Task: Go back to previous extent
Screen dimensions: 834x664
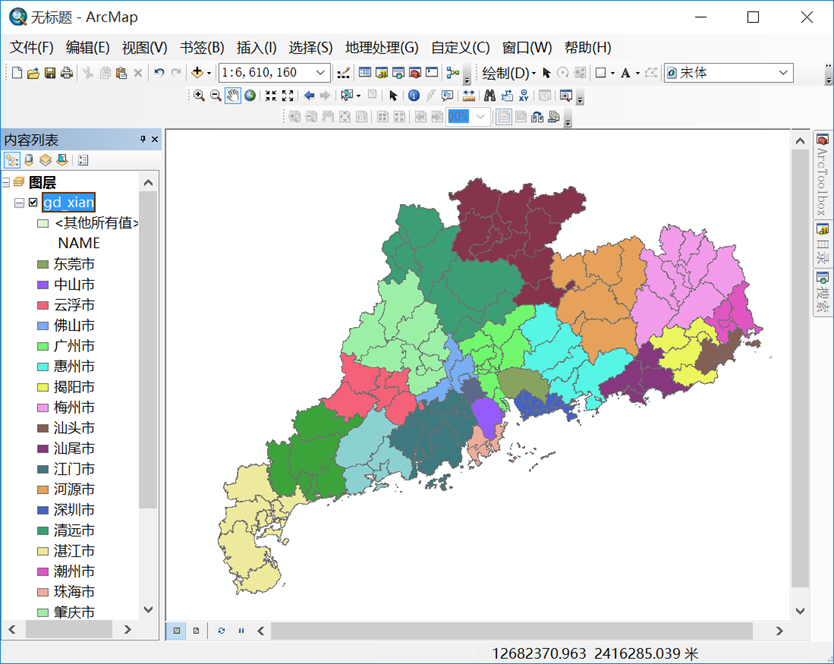Action: (x=309, y=96)
